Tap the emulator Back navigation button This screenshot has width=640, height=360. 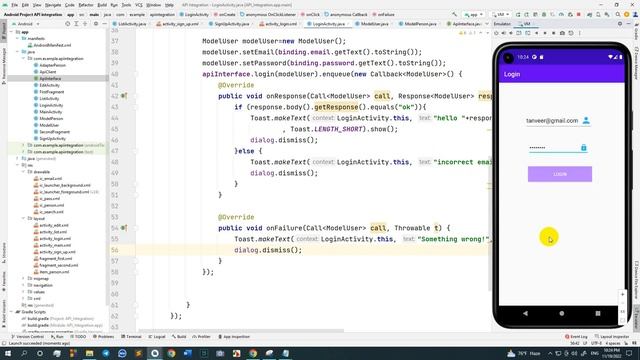(525, 313)
